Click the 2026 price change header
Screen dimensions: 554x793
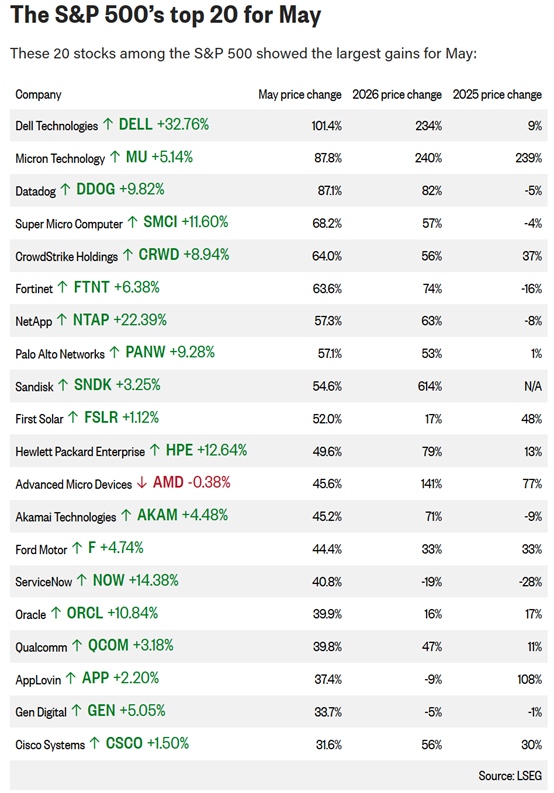397,95
